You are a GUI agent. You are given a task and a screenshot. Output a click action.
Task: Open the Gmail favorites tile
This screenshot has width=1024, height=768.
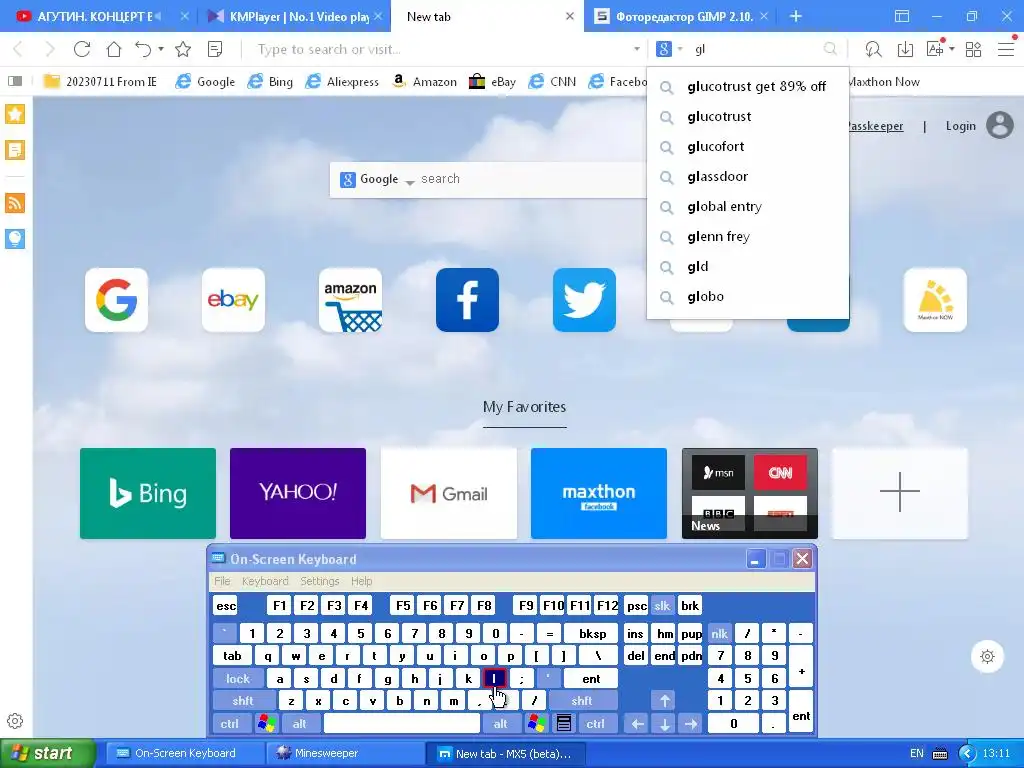coord(449,493)
